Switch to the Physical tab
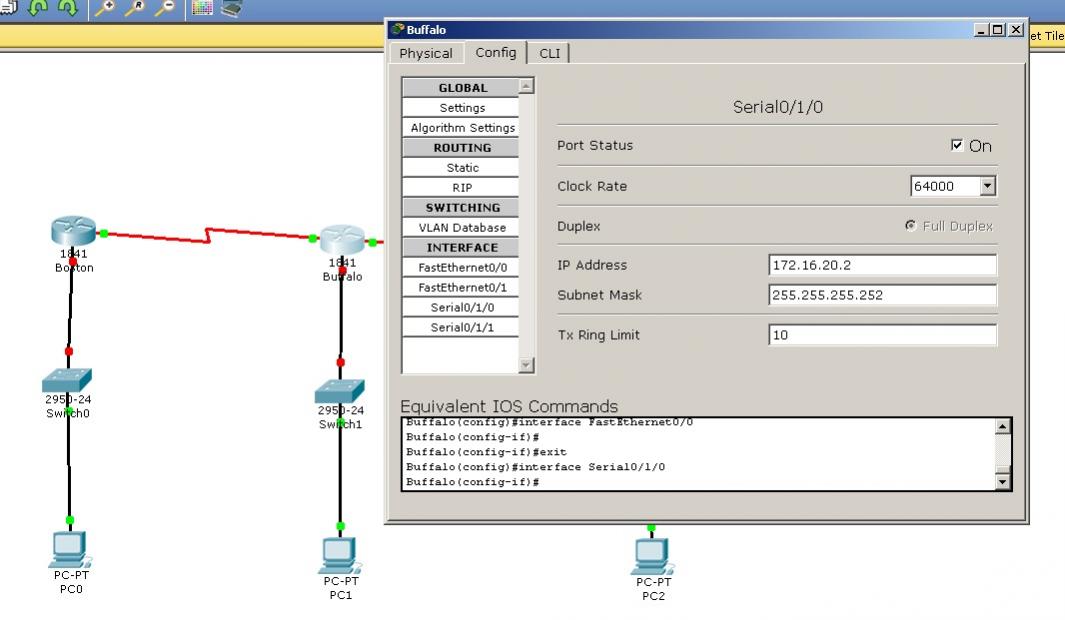The width and height of the screenshot is (1065, 620). [x=426, y=53]
